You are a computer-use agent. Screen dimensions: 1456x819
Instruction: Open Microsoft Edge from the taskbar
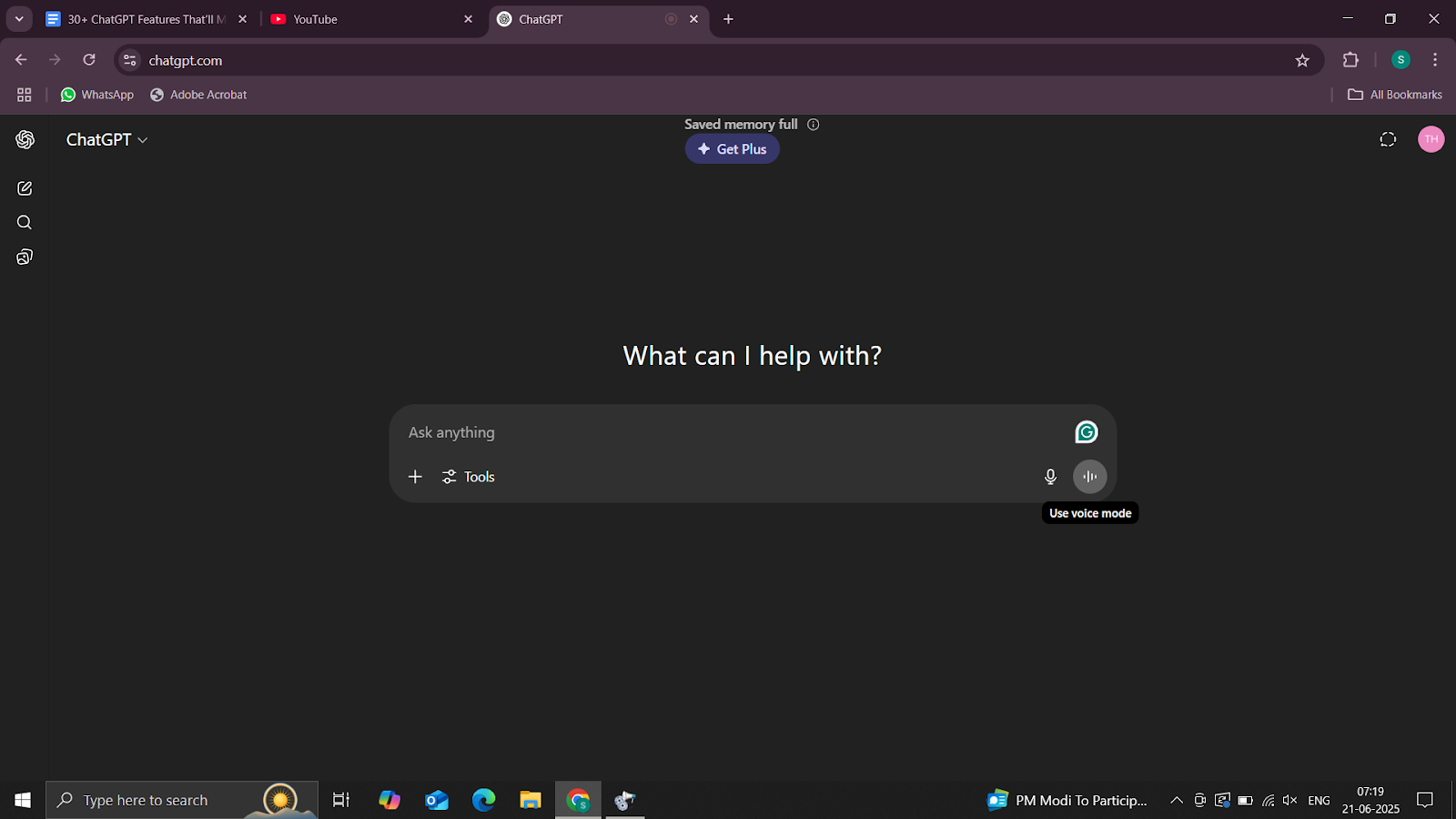click(484, 800)
